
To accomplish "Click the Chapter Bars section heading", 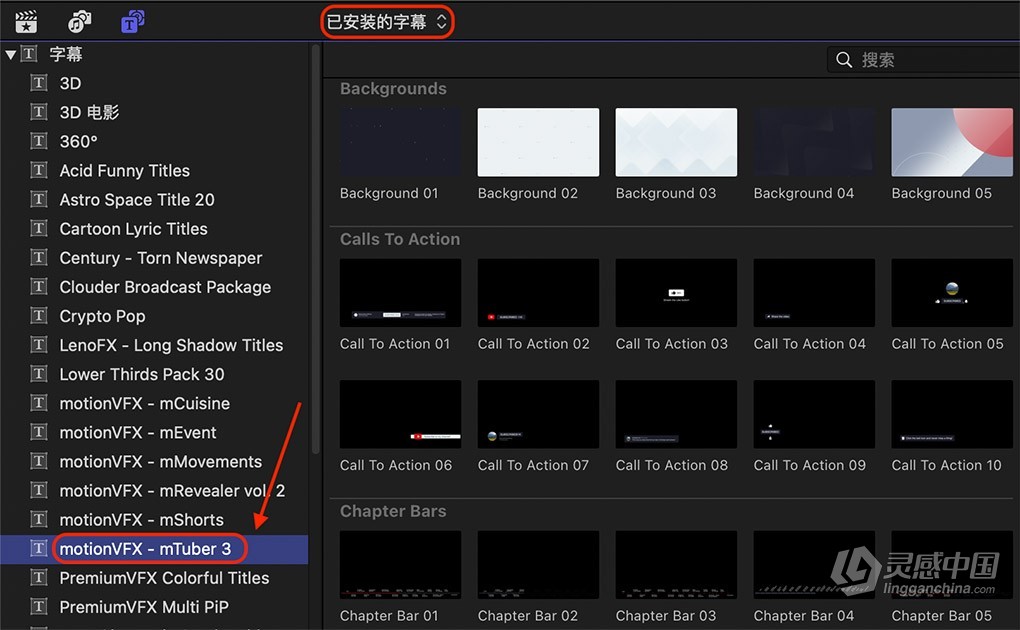I will tap(393, 512).
